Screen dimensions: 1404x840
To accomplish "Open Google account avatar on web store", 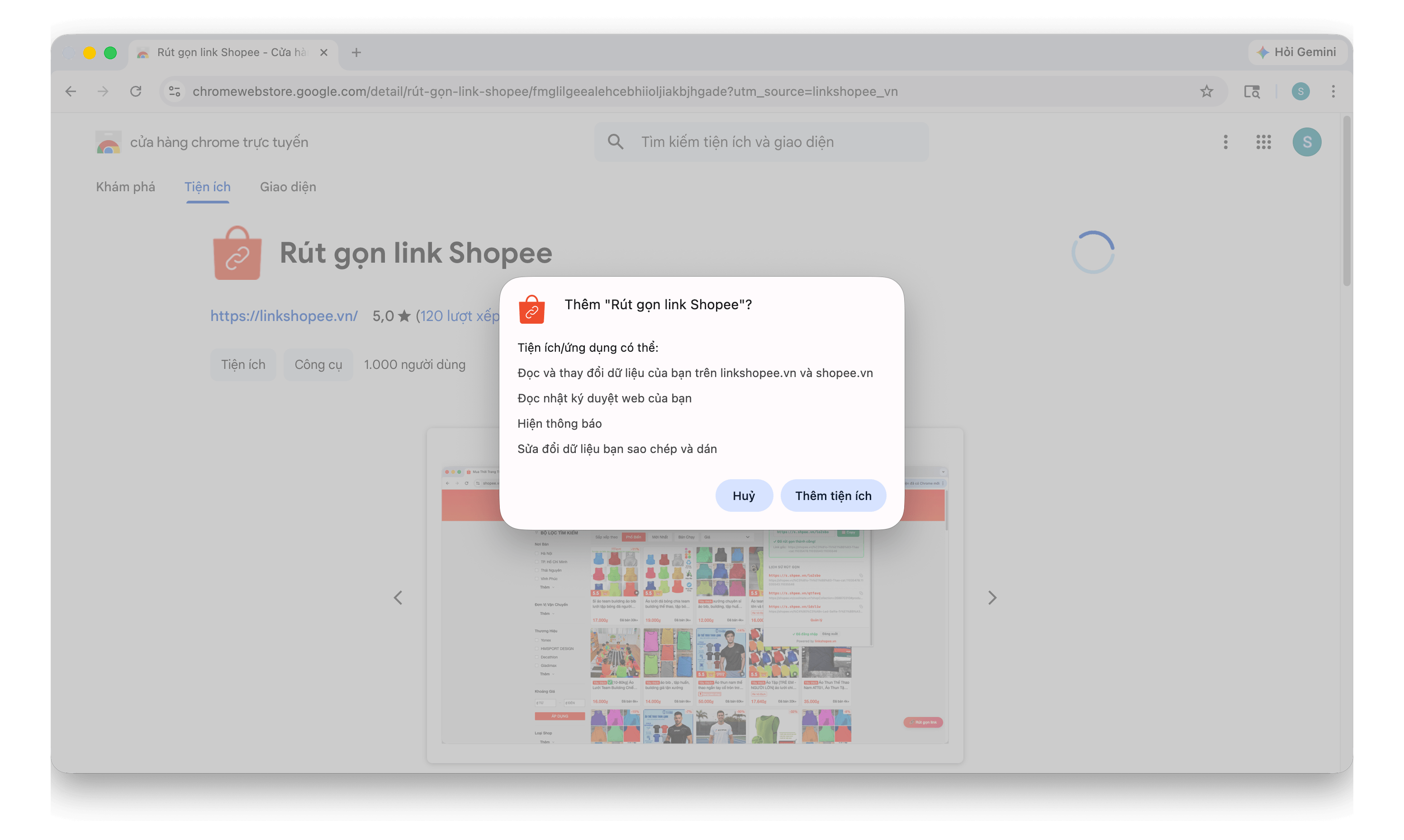I will (x=1307, y=142).
